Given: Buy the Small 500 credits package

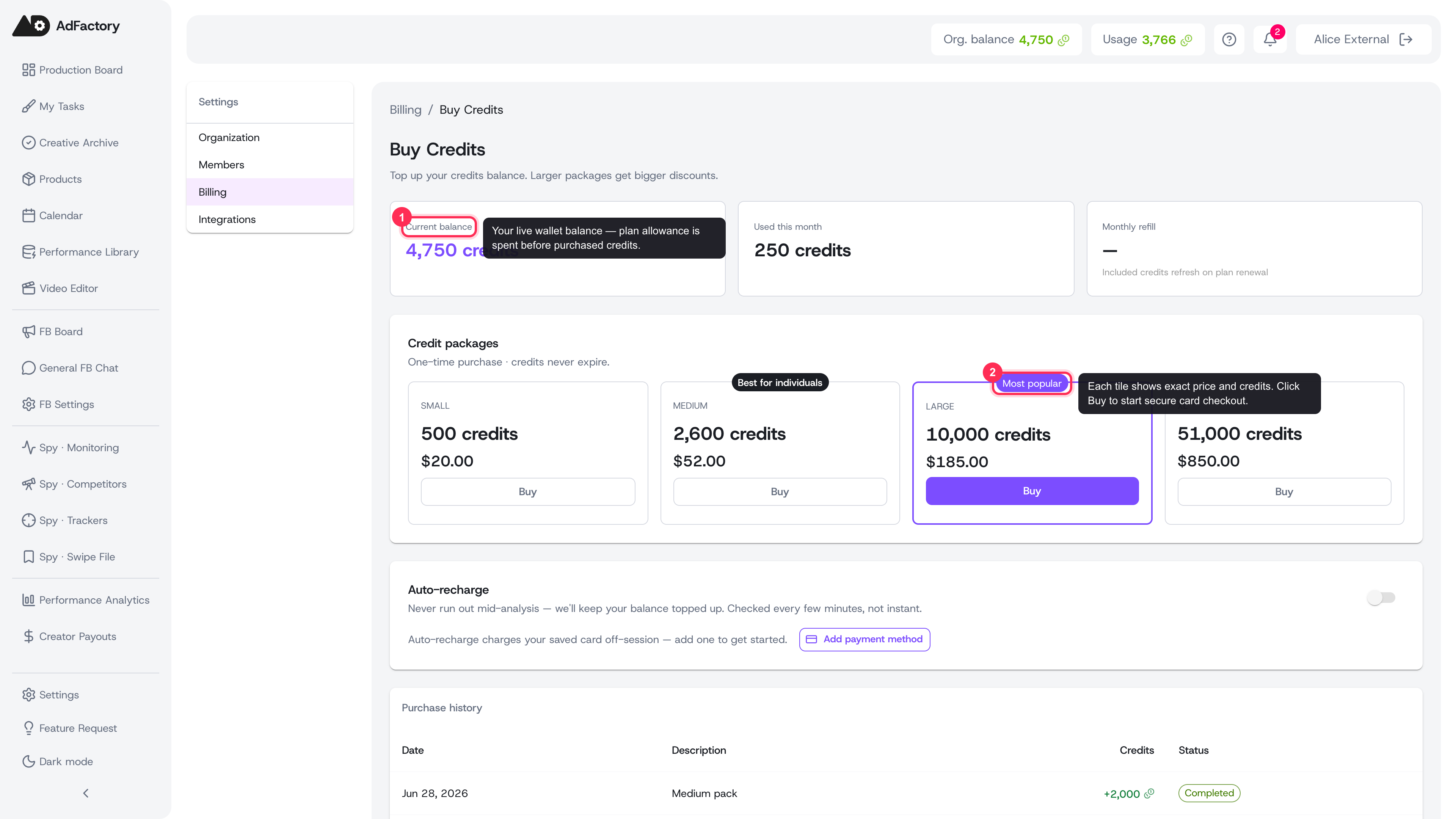Looking at the screenshot, I should click(527, 491).
